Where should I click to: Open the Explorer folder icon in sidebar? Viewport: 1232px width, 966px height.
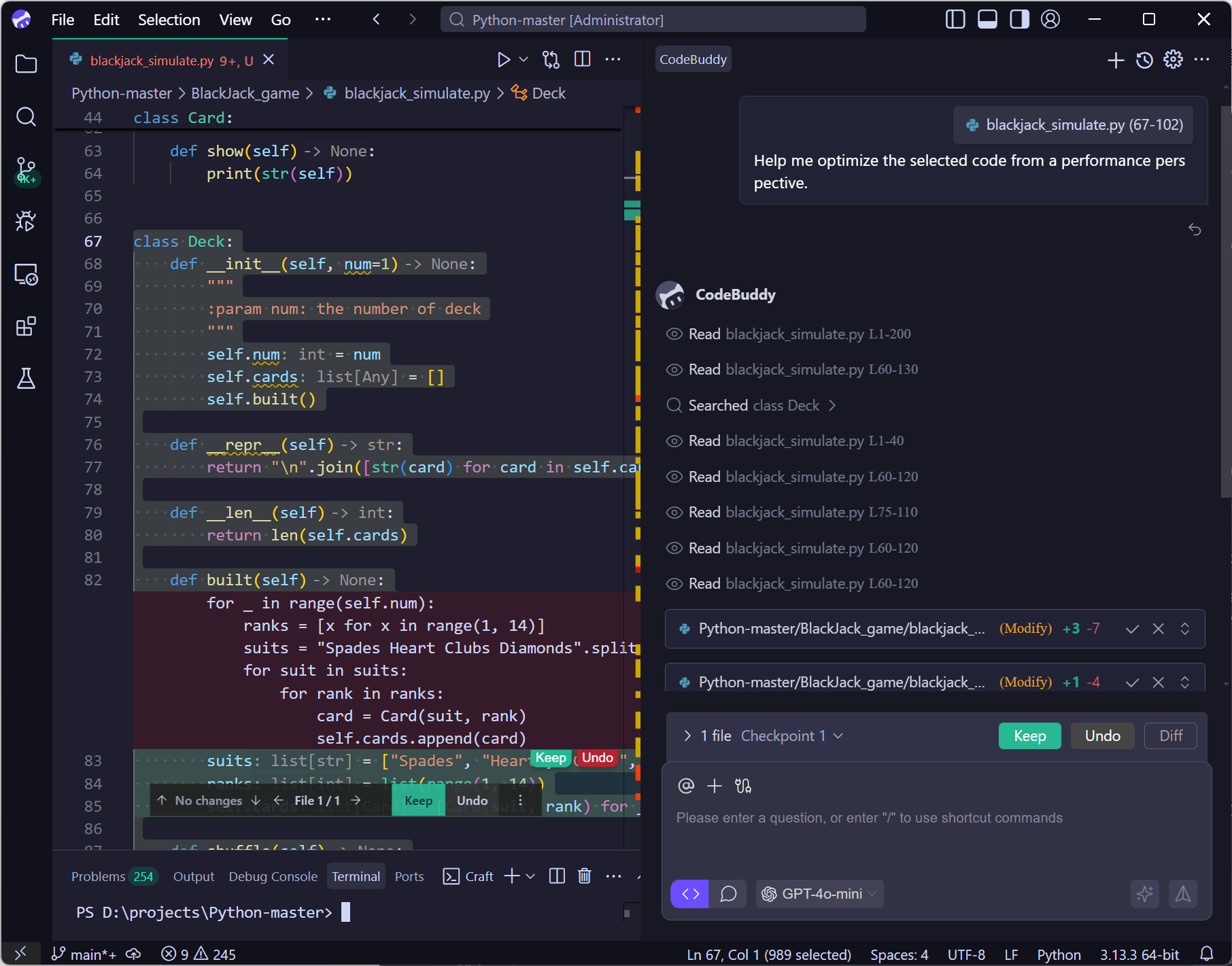26,65
